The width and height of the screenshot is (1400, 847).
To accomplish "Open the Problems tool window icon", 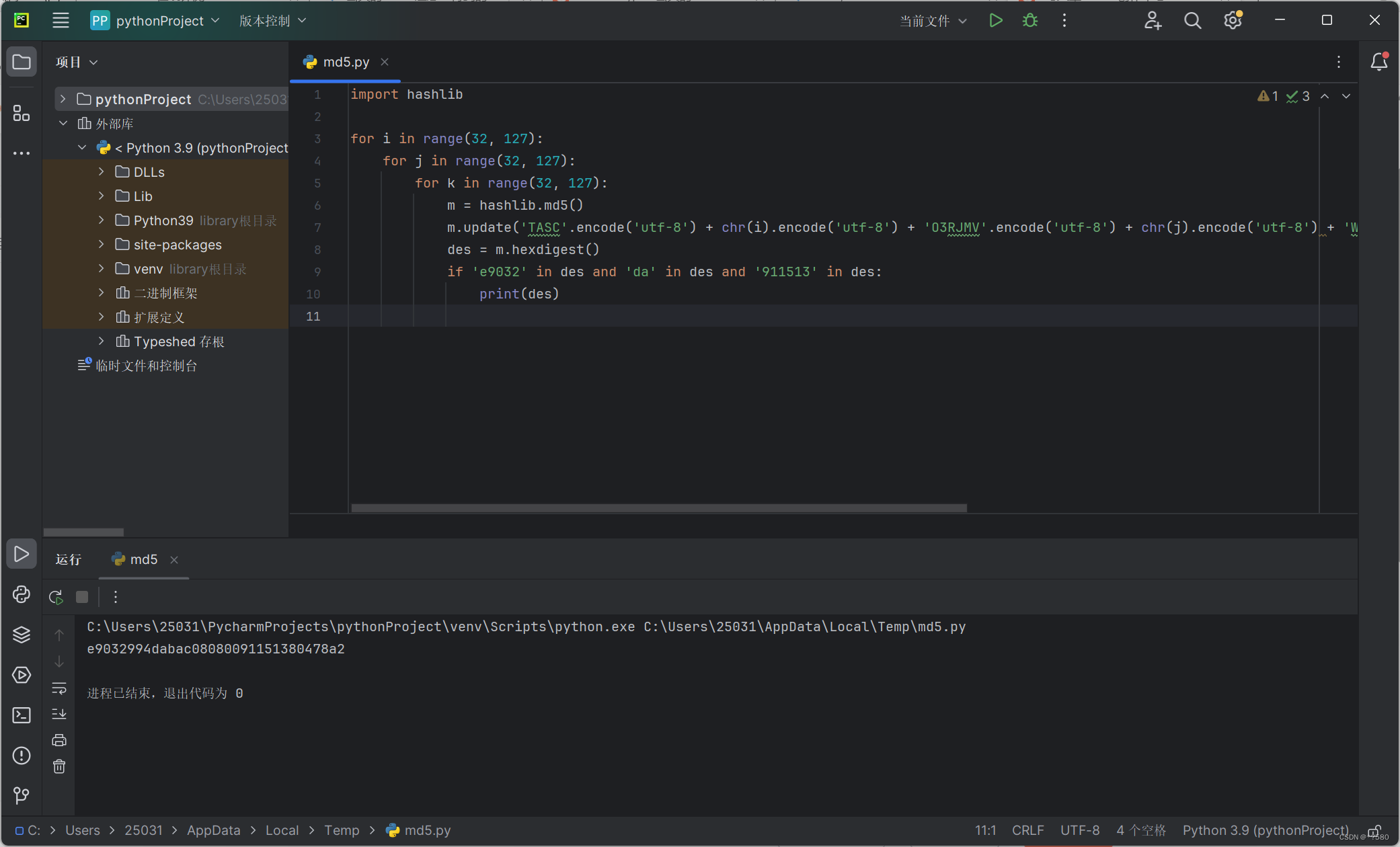I will 22,756.
